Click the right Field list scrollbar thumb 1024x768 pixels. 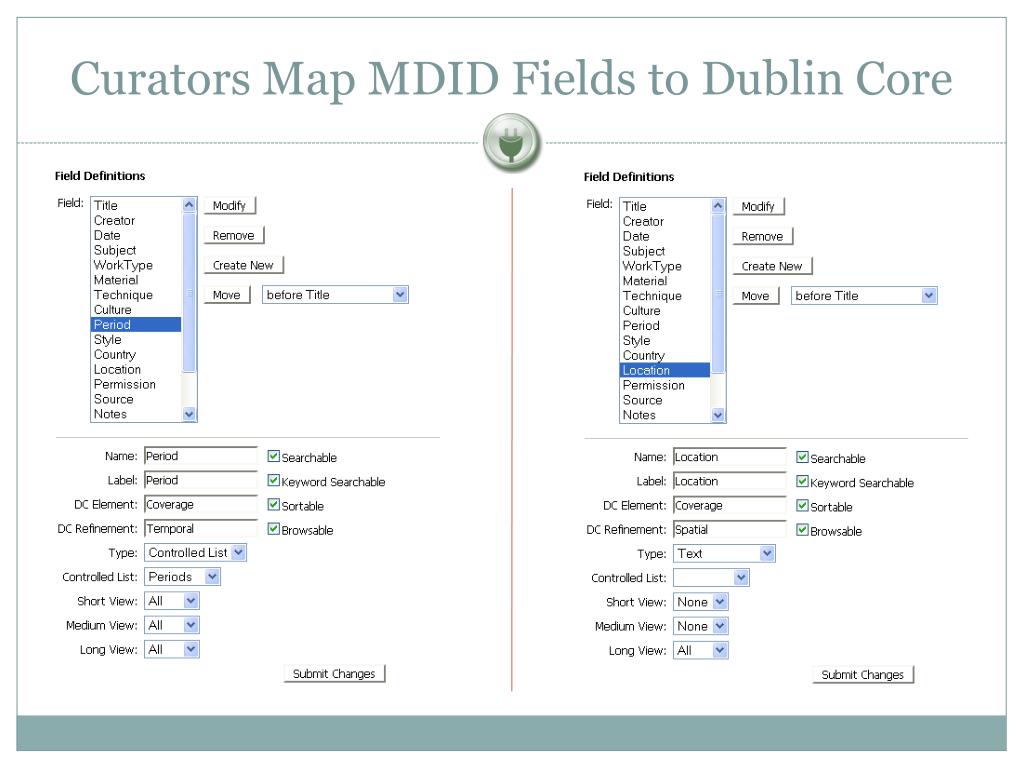(718, 294)
